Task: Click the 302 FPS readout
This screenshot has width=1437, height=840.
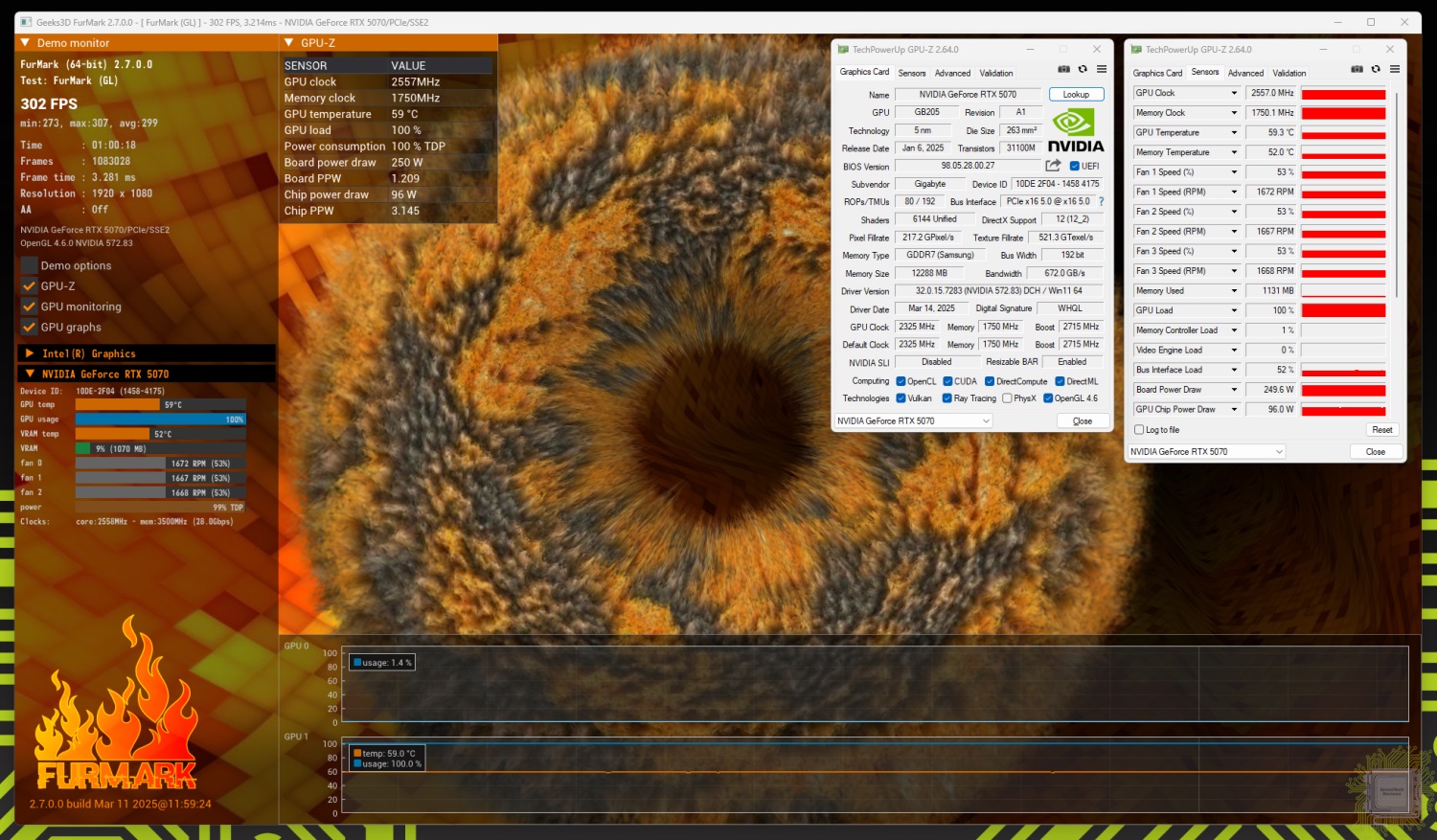Action: point(49,103)
